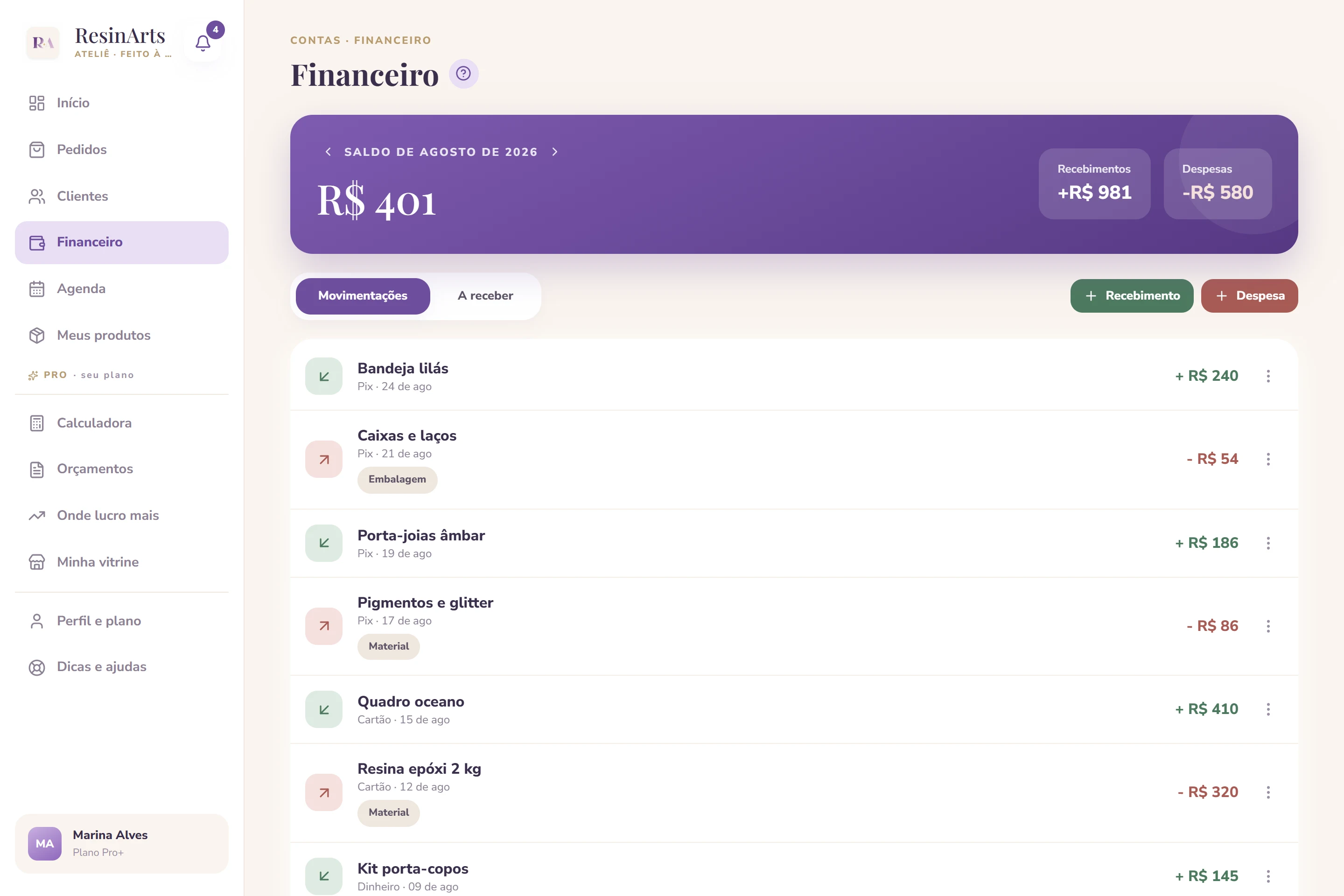Open the Financeiro help question icon
The width and height of the screenshot is (1344, 896).
[x=463, y=74]
